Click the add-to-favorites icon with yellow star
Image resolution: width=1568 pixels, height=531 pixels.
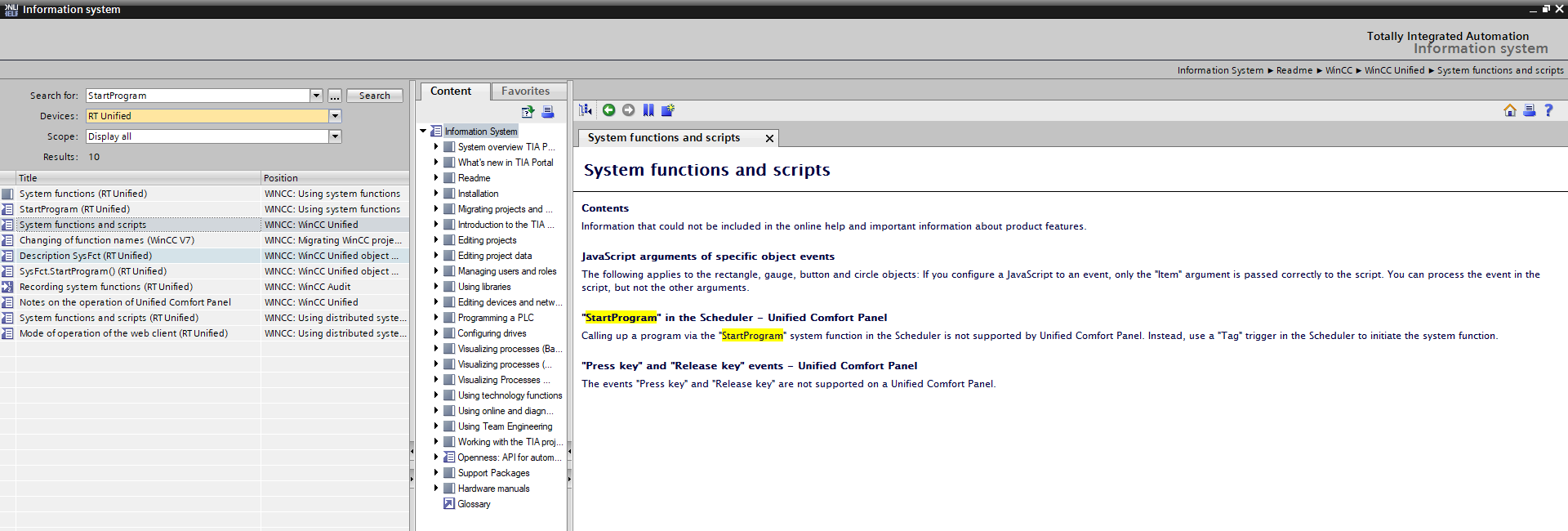668,110
